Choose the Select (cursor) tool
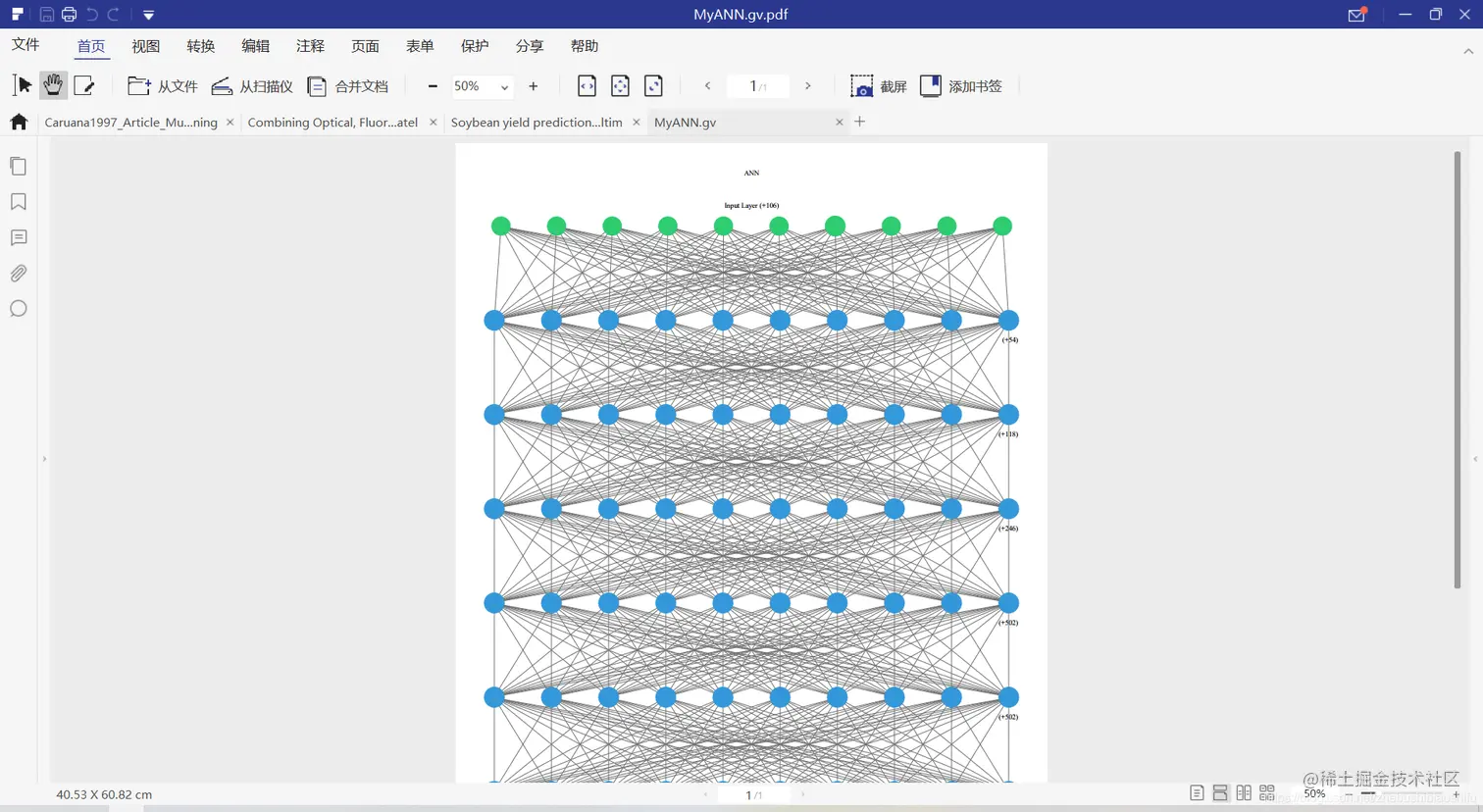Screen dimensions: 1483x812 pyautogui.click(x=22, y=85)
